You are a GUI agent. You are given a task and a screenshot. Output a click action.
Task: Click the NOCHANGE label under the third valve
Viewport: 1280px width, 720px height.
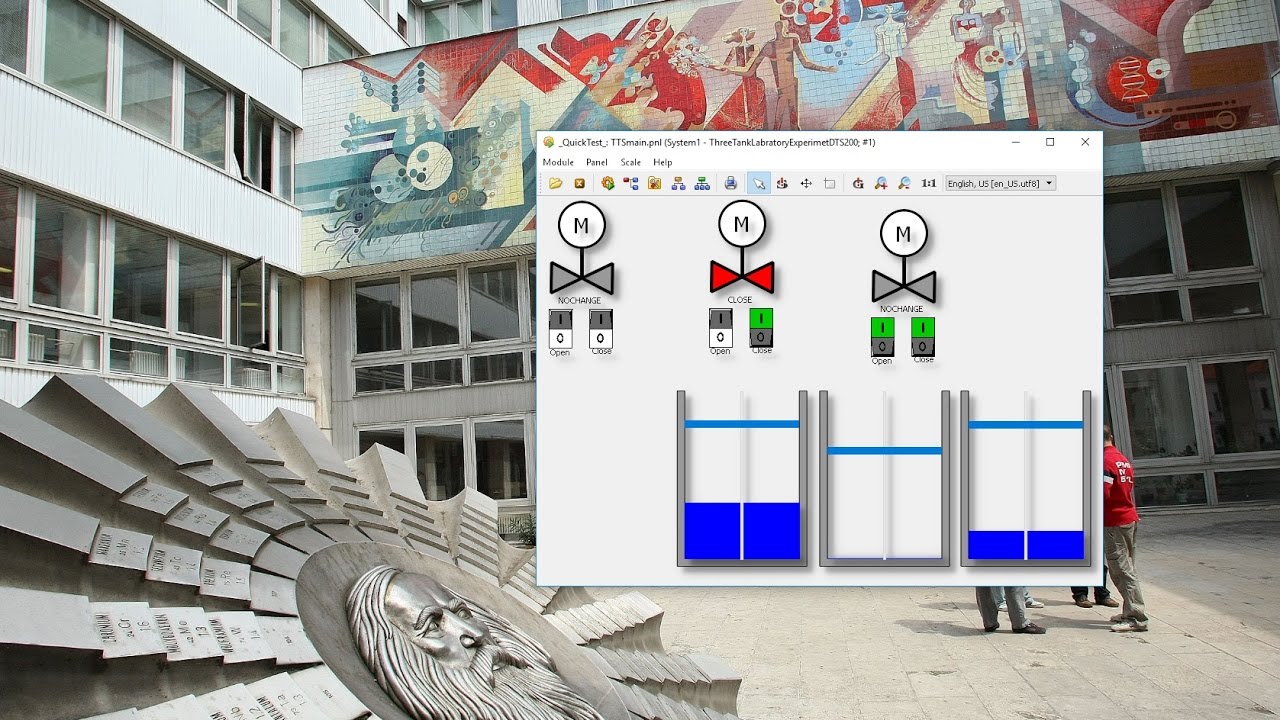tap(902, 309)
